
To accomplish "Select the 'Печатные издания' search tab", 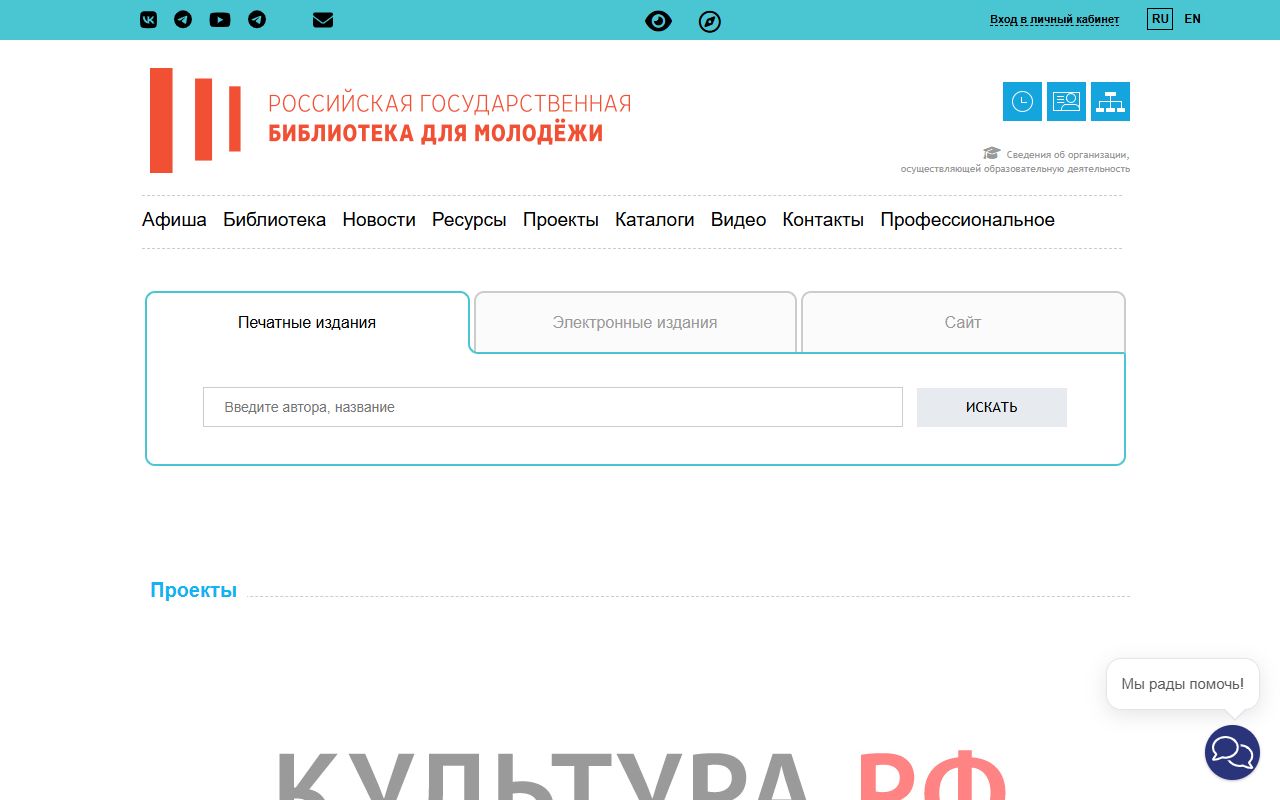I will click(x=307, y=322).
